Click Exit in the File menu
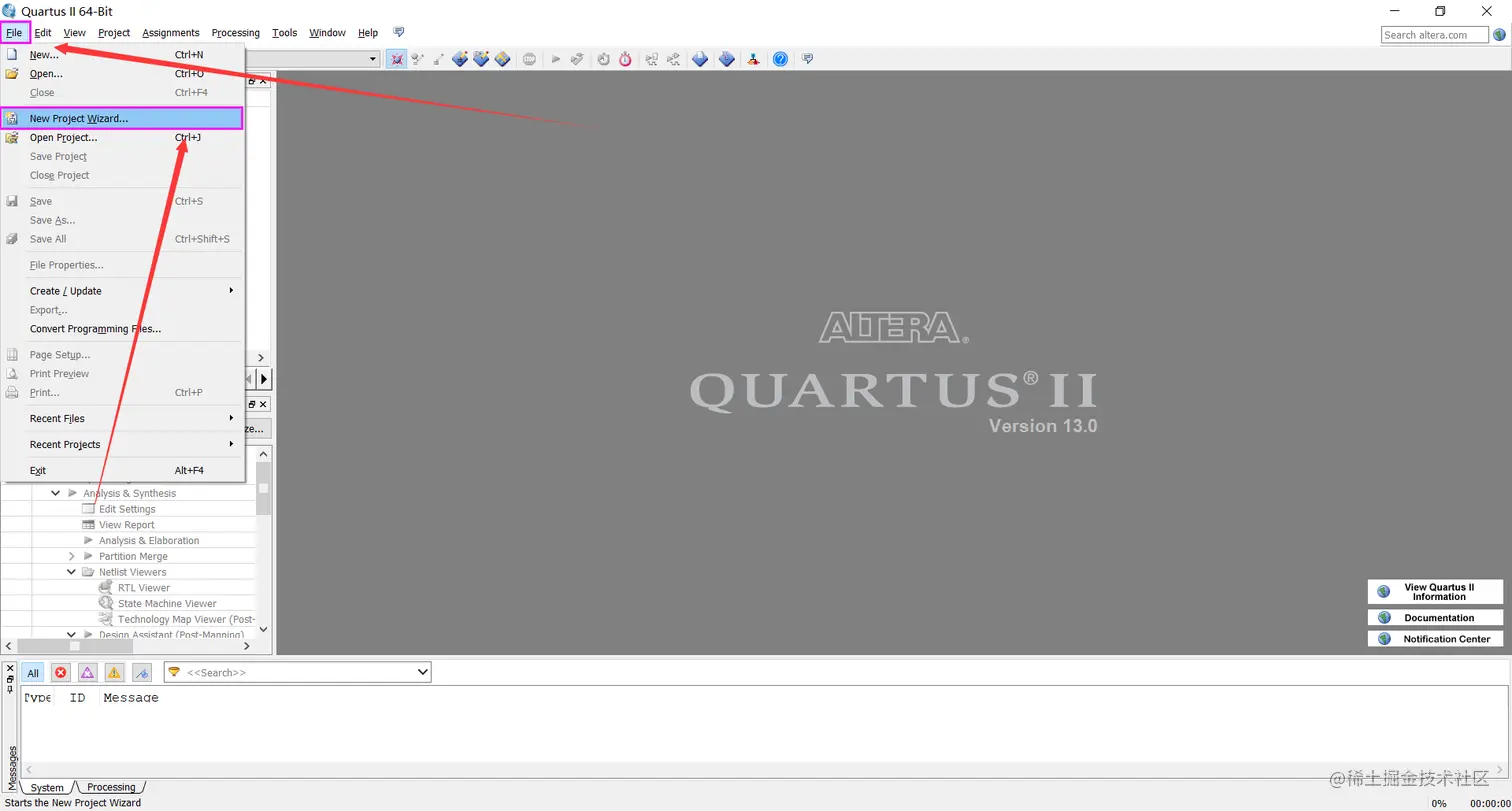This screenshot has width=1512, height=811. coord(122,471)
